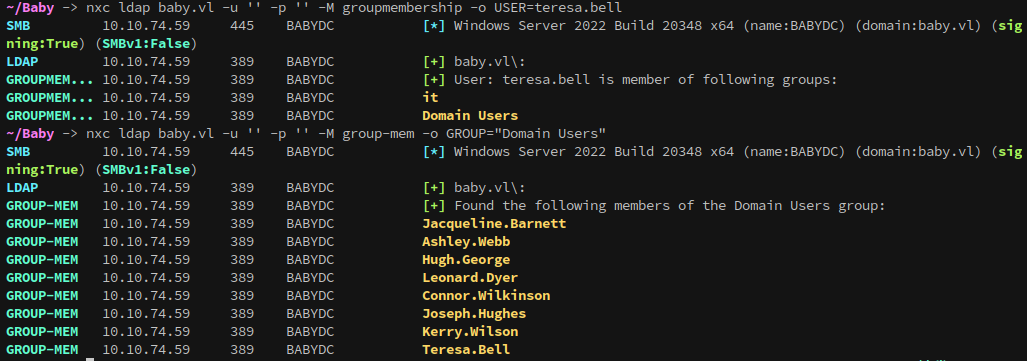The height and width of the screenshot is (361, 1027).
Task: Click the first SMB protocol label
Action: [x=18, y=26]
